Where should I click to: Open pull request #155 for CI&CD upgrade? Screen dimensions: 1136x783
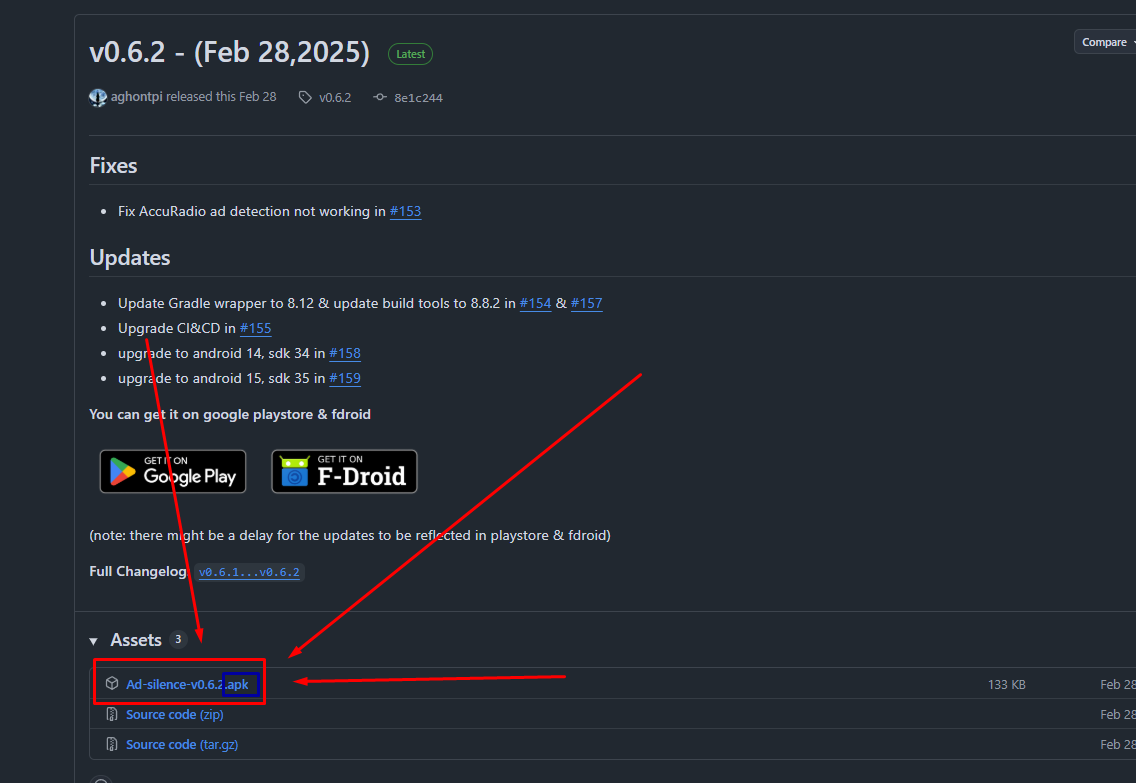(255, 328)
